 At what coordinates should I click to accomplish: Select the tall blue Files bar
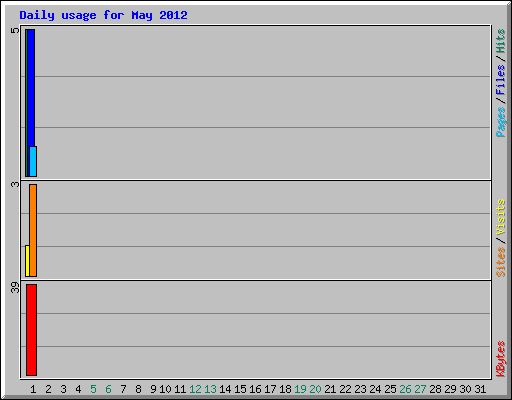click(x=31, y=88)
